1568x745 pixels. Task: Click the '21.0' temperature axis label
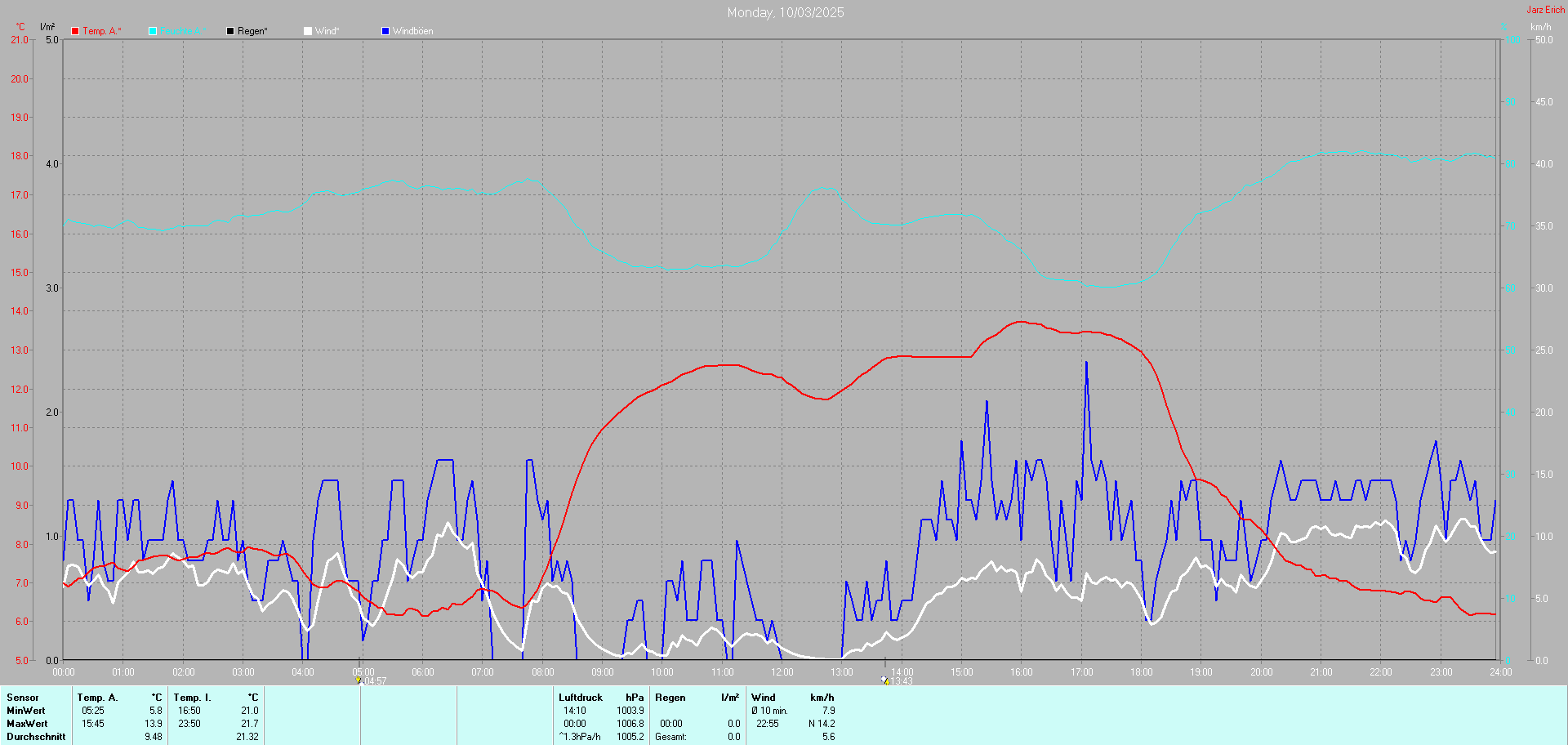point(20,40)
